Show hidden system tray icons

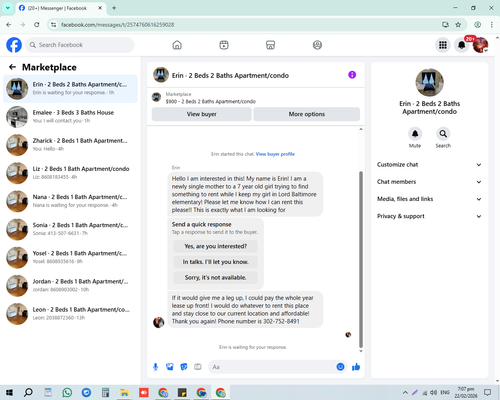click(405, 392)
